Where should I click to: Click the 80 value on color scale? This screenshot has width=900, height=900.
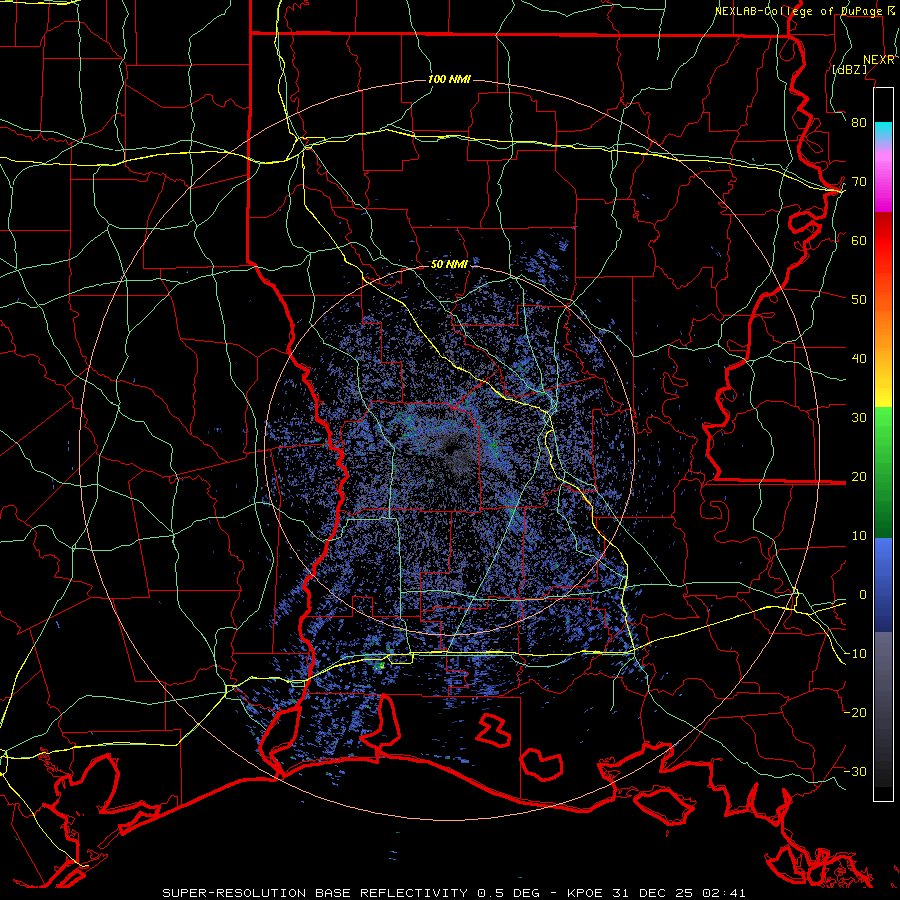click(x=859, y=123)
